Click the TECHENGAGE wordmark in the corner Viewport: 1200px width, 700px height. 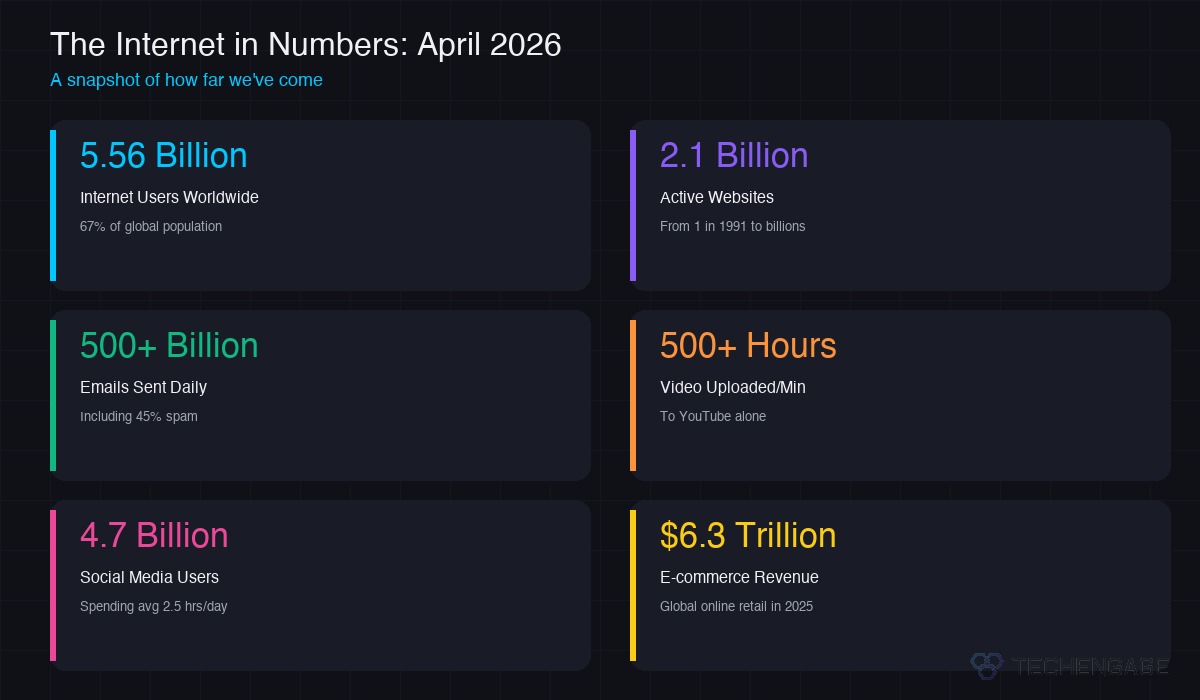point(1090,665)
